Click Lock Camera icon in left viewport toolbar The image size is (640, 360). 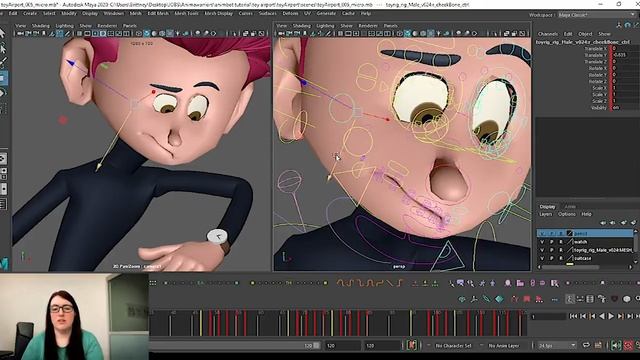click(29, 33)
